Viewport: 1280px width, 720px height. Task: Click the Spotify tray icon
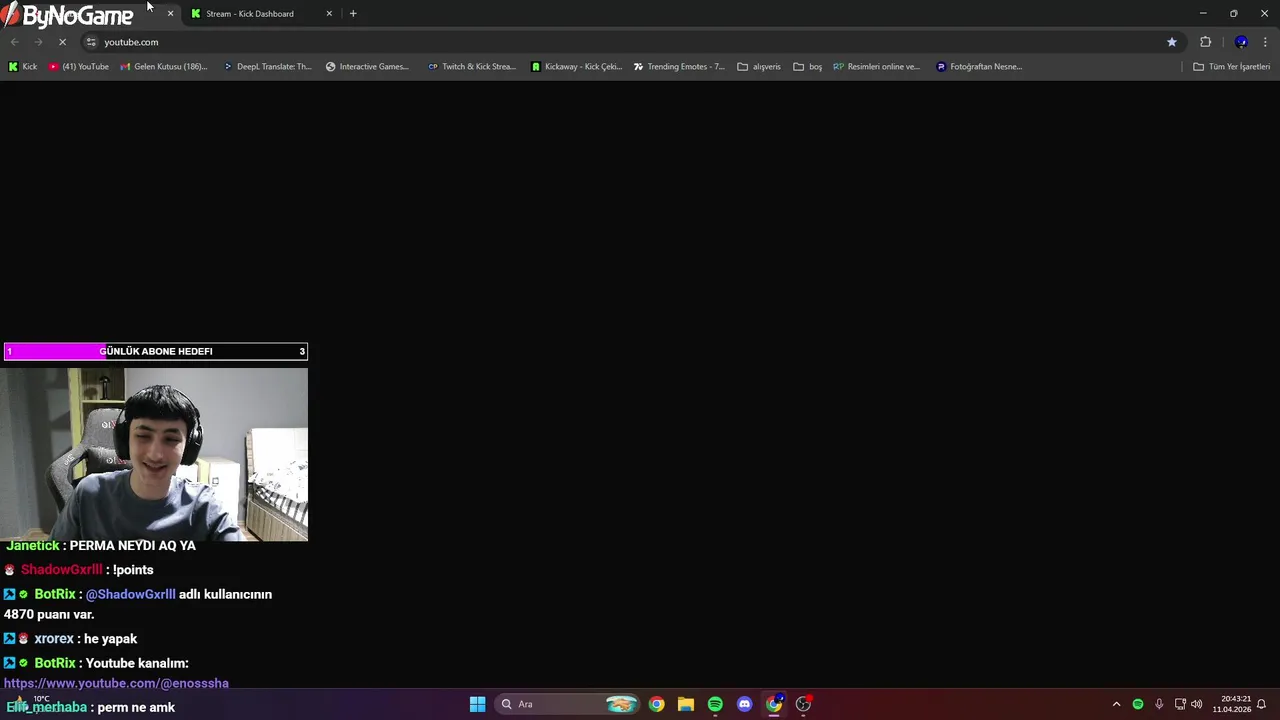point(1138,704)
